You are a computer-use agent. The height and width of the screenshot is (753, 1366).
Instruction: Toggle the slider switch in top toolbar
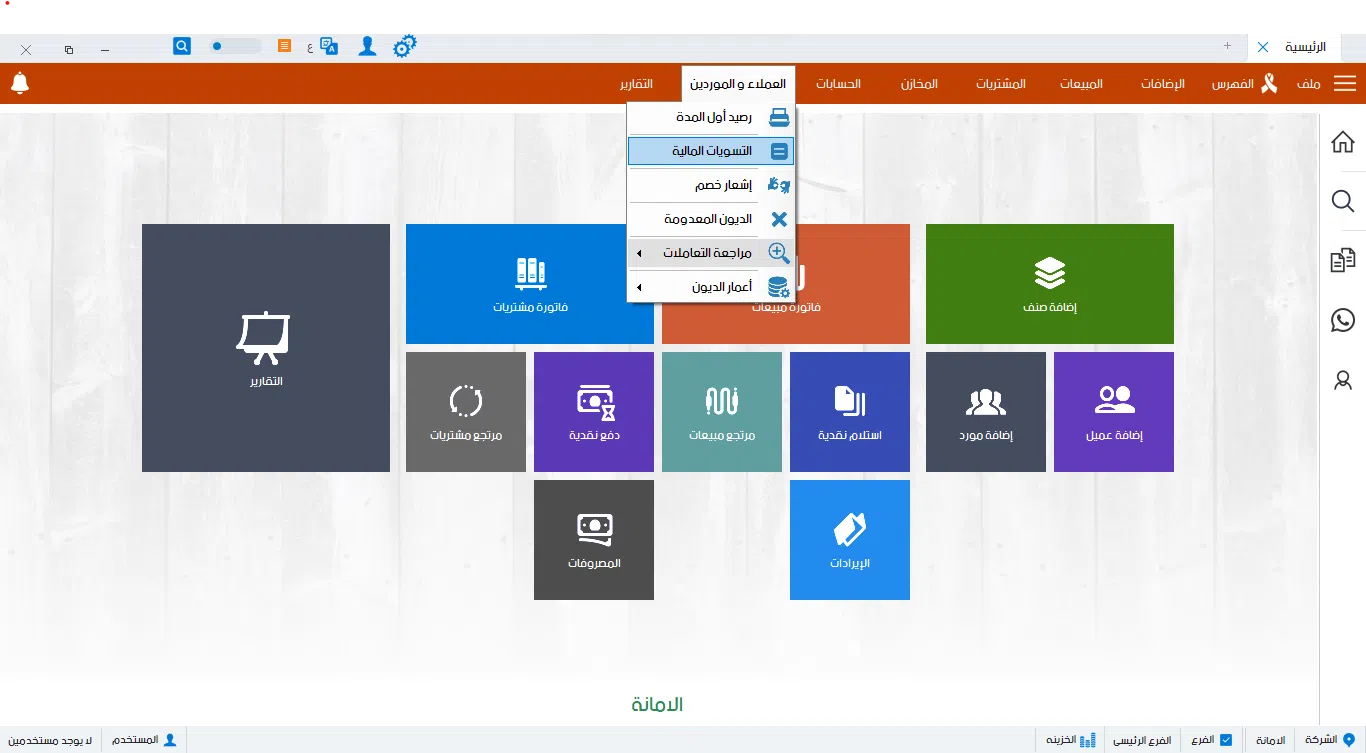click(x=235, y=46)
